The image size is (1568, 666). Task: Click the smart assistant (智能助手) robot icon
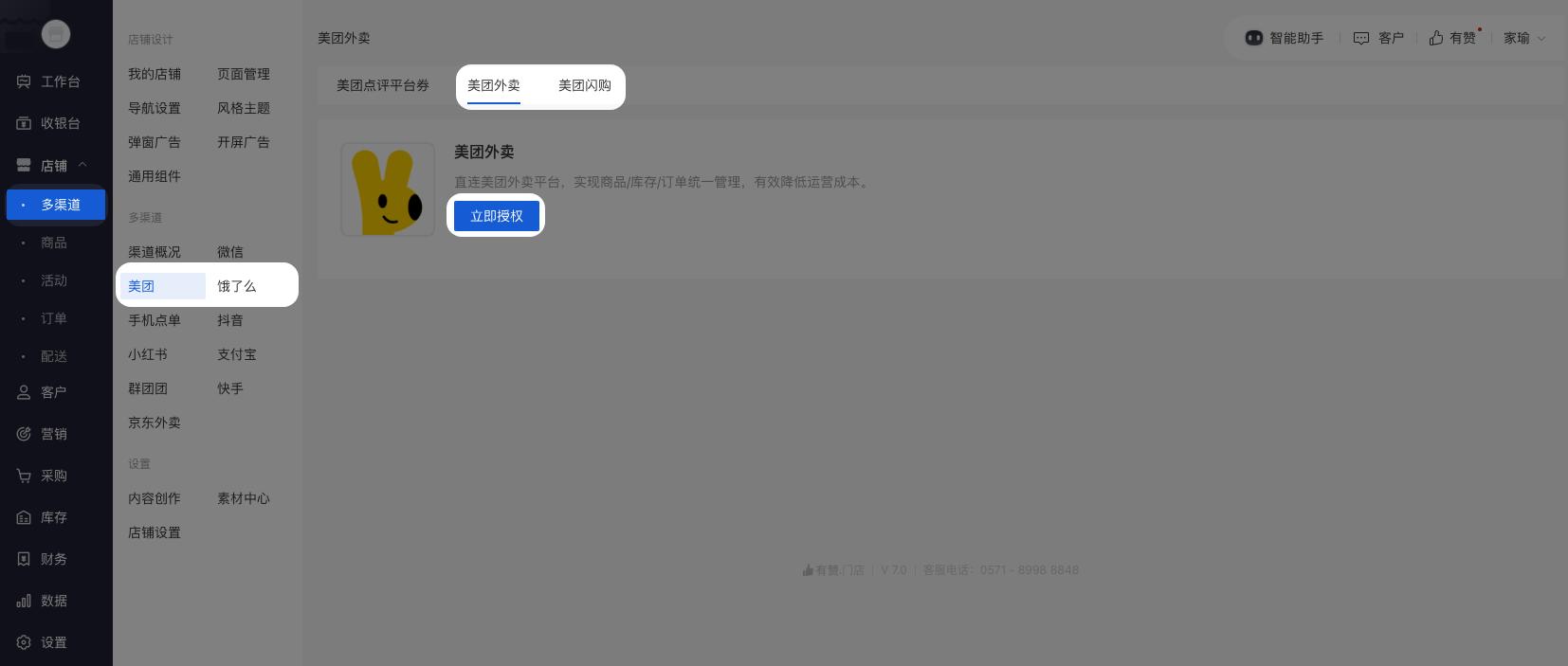1253,38
